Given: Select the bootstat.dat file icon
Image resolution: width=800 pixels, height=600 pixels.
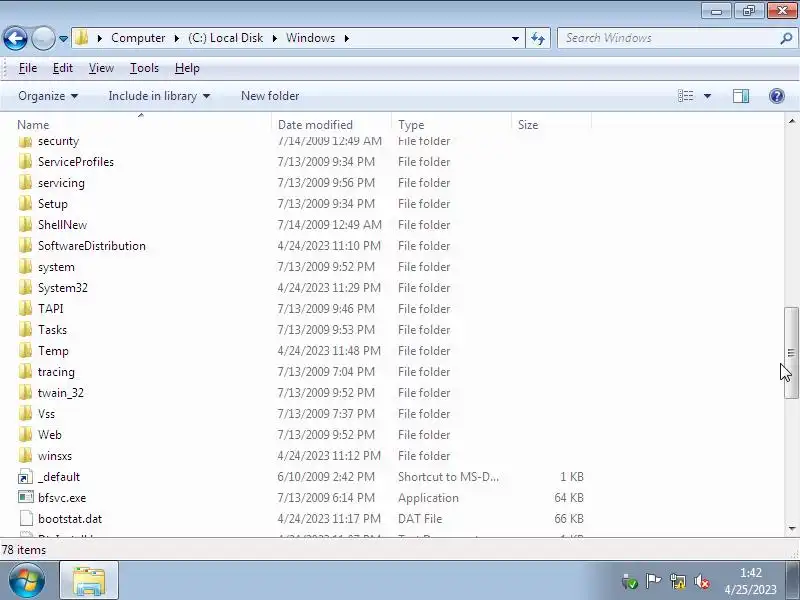Looking at the screenshot, I should point(26,518).
